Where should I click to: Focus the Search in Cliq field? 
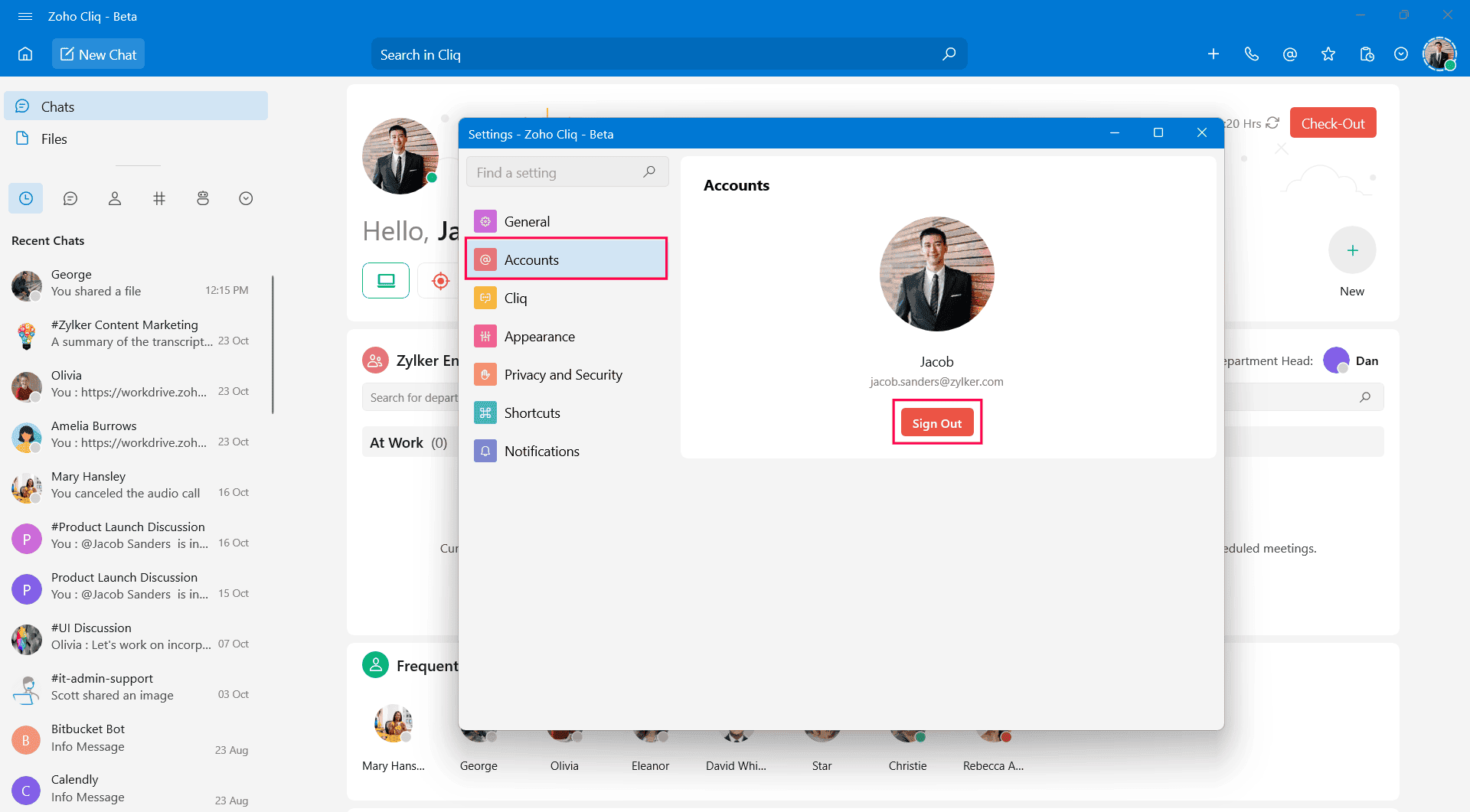(668, 54)
